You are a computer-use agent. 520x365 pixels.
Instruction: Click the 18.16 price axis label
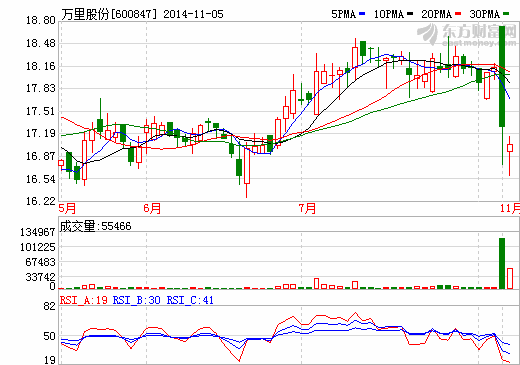point(41,66)
